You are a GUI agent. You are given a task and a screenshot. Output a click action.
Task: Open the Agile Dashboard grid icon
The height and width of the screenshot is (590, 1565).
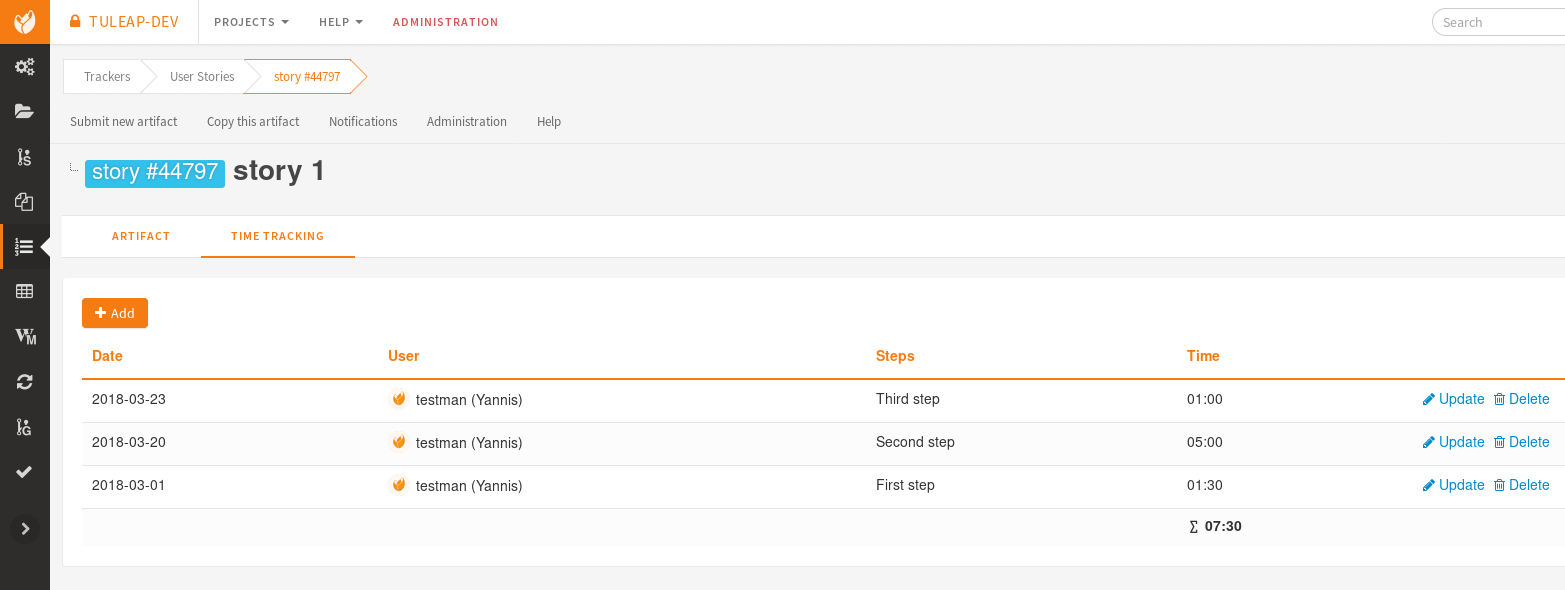(x=25, y=291)
